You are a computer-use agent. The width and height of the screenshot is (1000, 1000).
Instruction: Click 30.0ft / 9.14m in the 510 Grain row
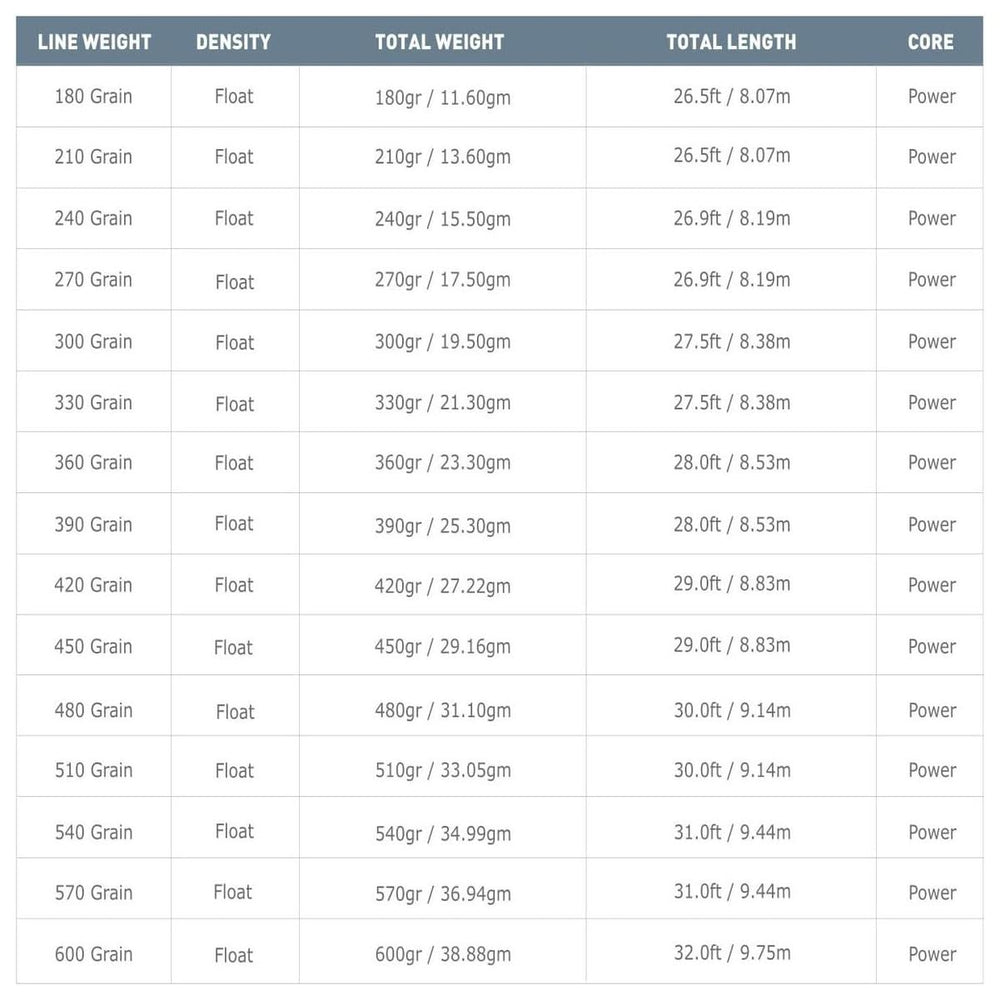[x=732, y=770]
